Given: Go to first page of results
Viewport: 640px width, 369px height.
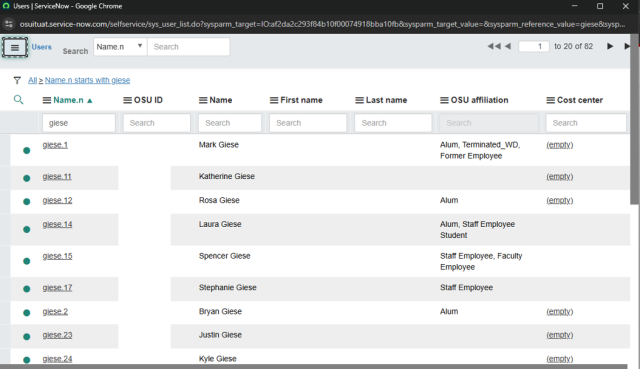Looking at the screenshot, I should pyautogui.click(x=494, y=47).
